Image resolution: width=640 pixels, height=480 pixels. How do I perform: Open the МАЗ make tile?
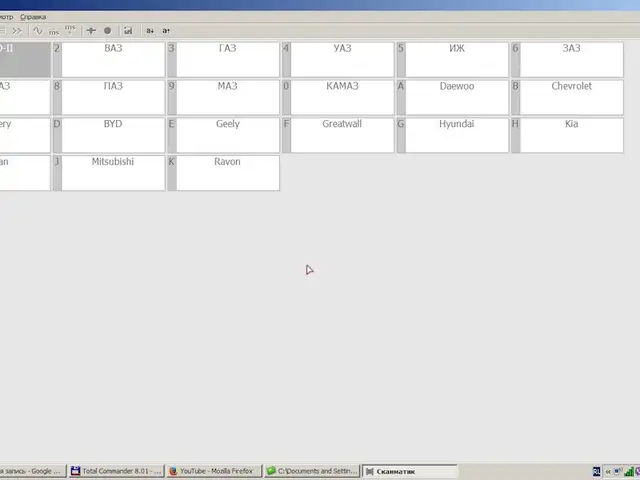coord(224,98)
